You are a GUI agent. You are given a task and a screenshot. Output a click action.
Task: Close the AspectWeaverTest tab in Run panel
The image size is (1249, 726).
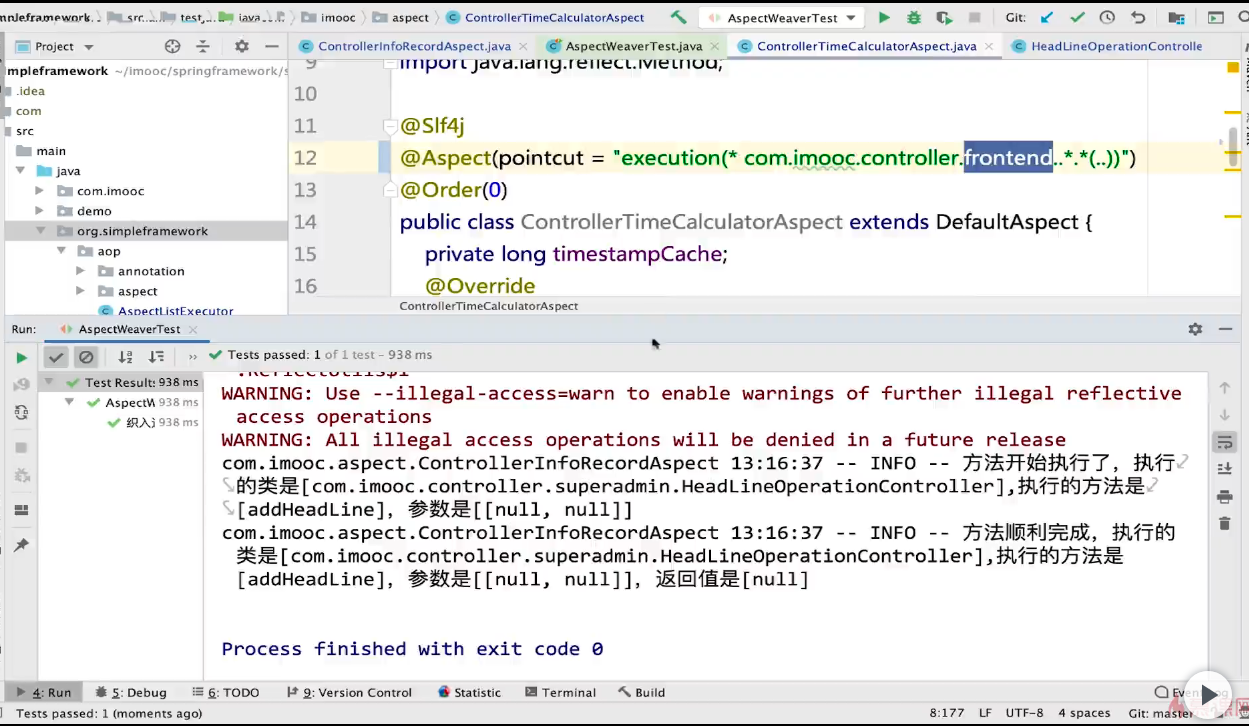pos(193,329)
